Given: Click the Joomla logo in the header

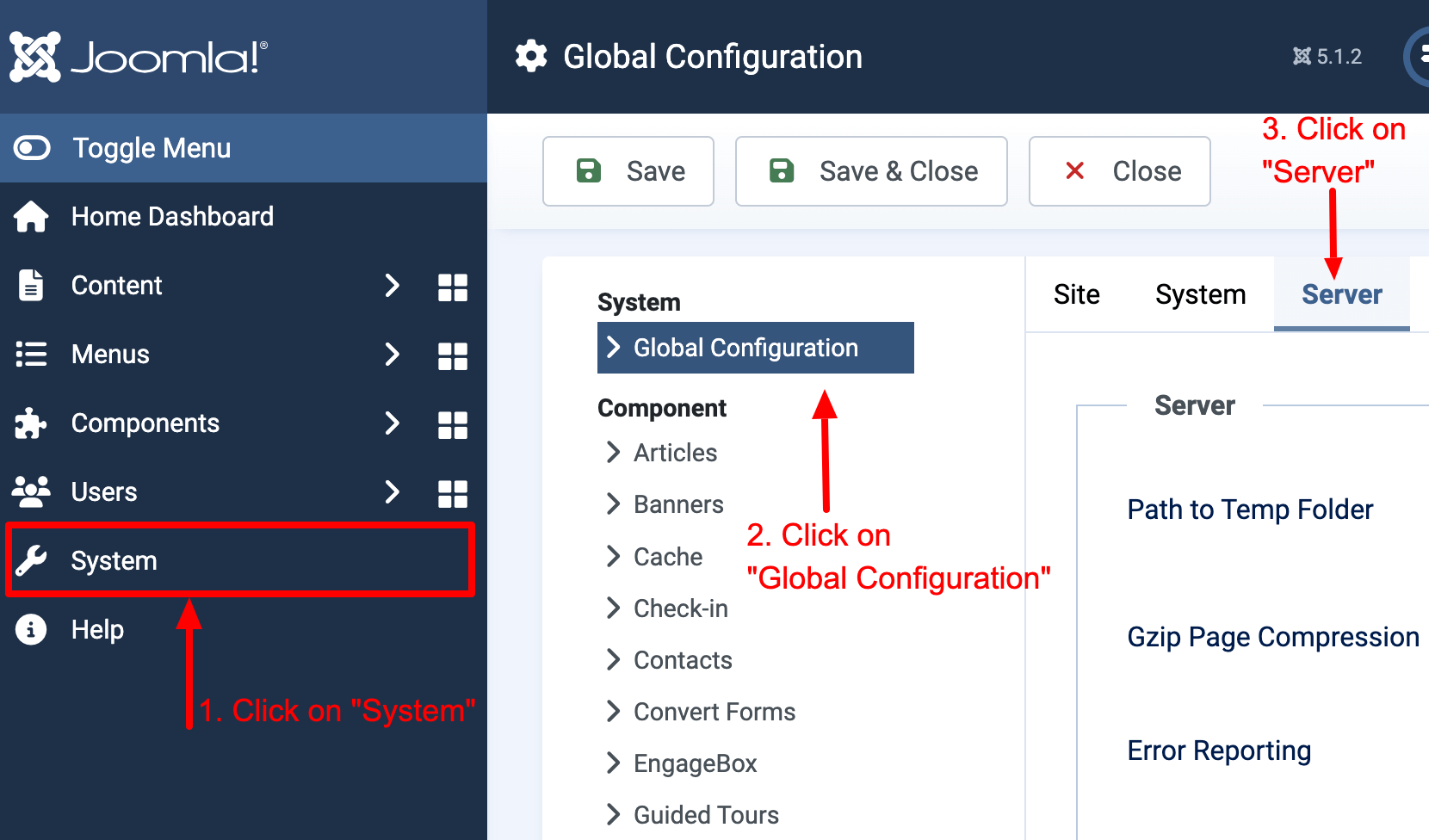Looking at the screenshot, I should coord(139,57).
